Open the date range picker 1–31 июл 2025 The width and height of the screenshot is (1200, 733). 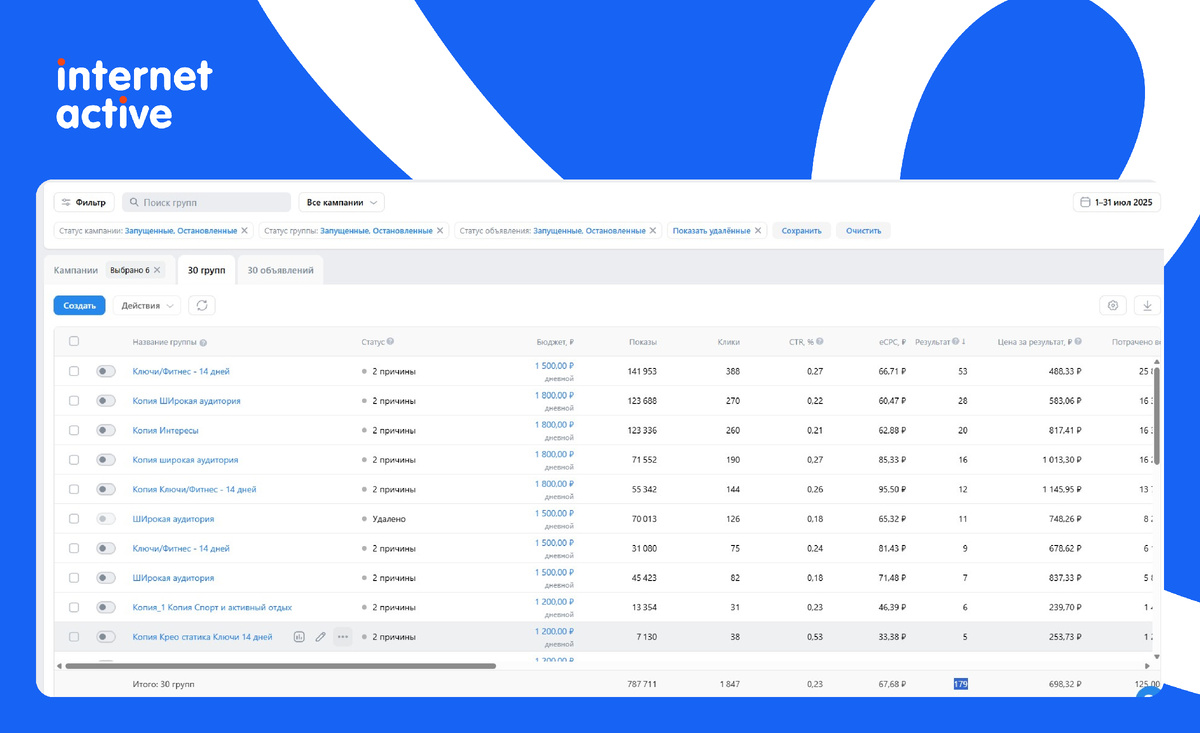[x=1118, y=203]
